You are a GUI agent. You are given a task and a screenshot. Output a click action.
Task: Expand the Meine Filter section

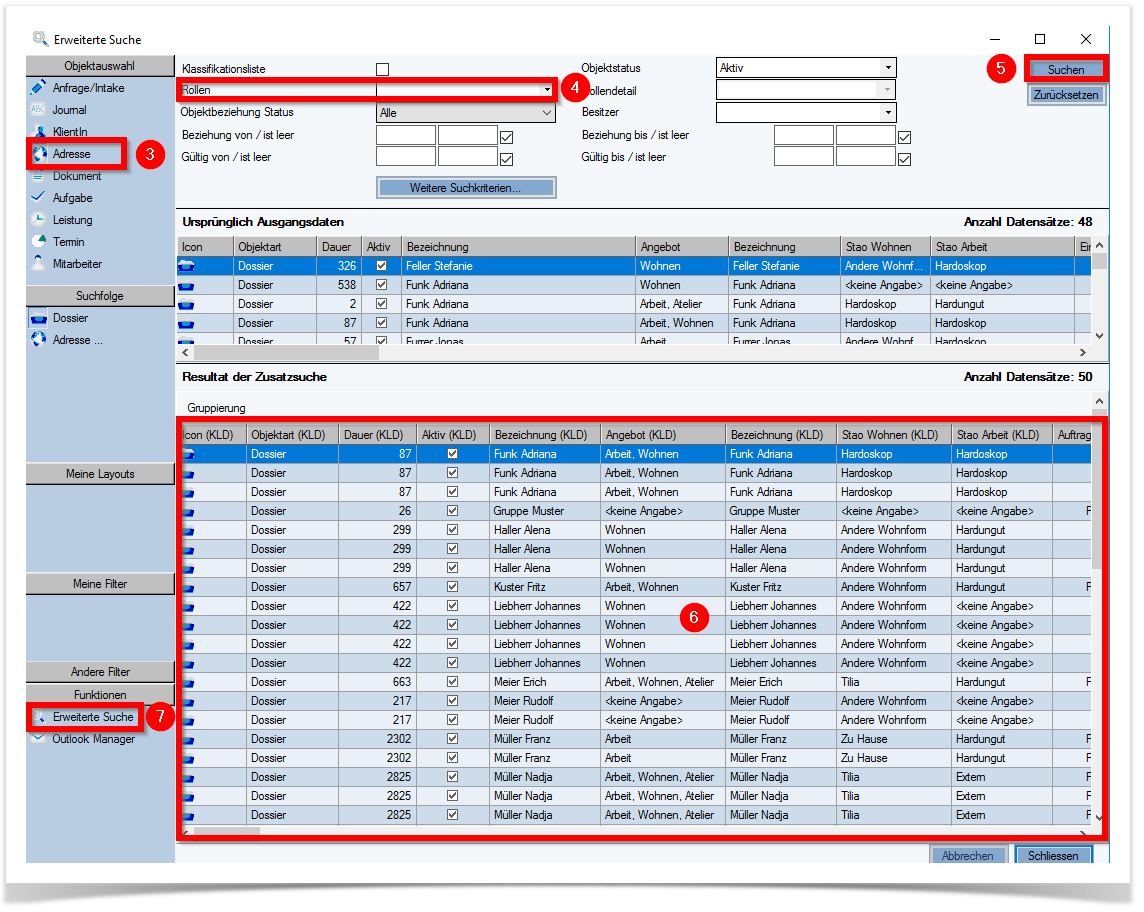pos(100,584)
